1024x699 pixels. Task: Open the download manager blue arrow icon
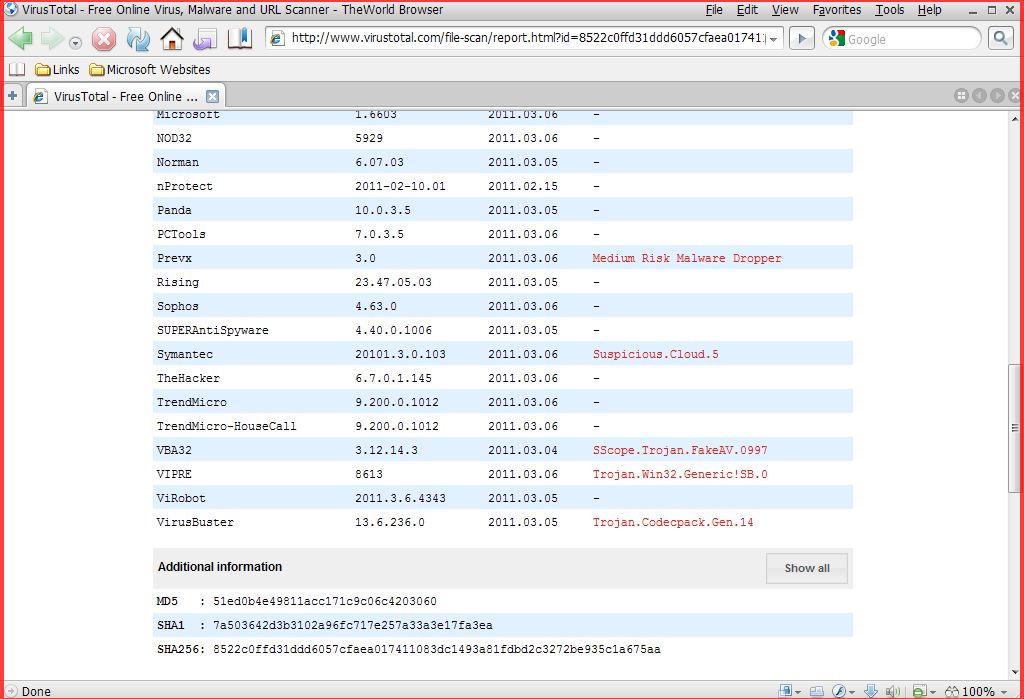(871, 691)
